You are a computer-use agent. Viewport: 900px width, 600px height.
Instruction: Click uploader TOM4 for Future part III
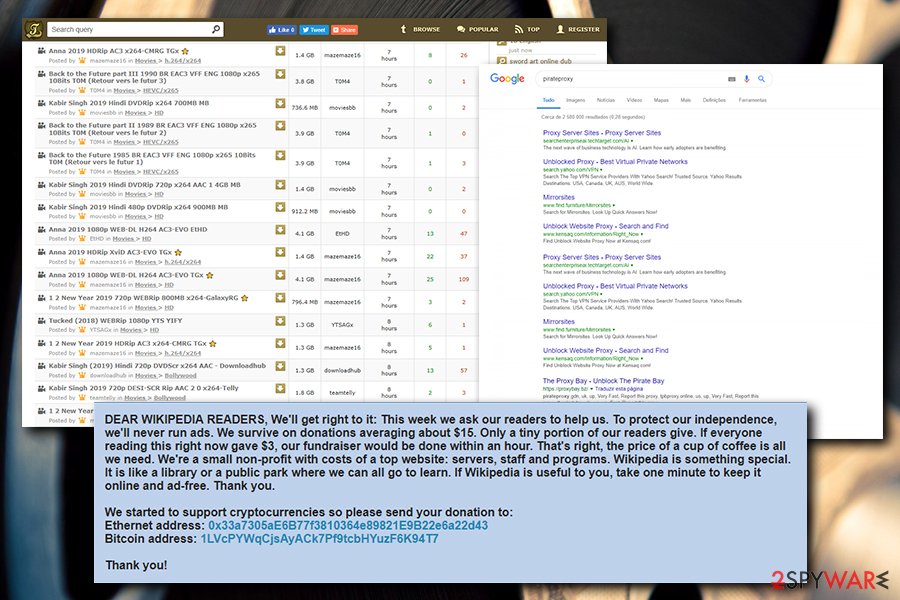tap(342, 82)
